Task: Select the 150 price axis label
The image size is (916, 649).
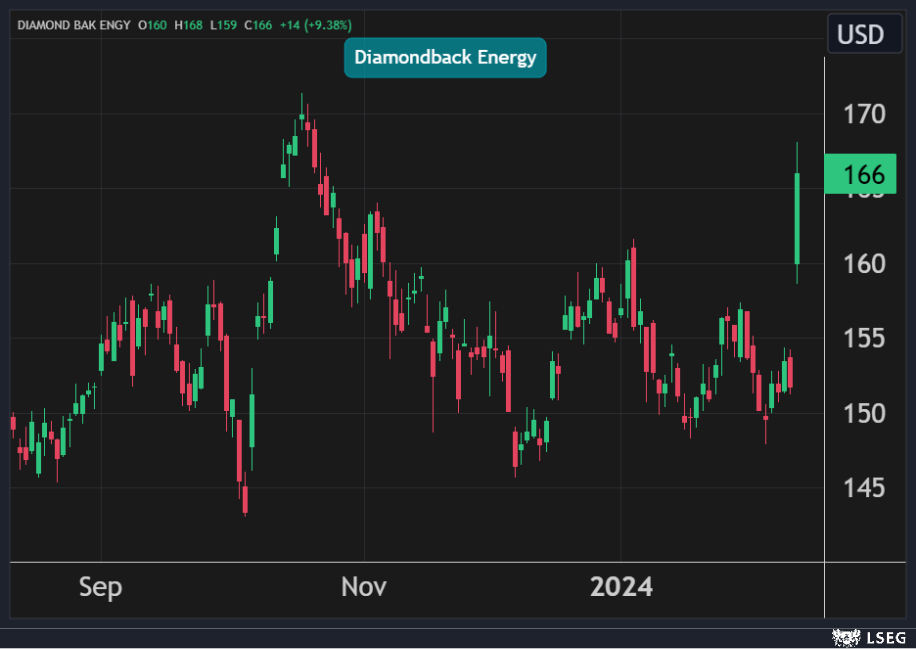Action: (863, 413)
